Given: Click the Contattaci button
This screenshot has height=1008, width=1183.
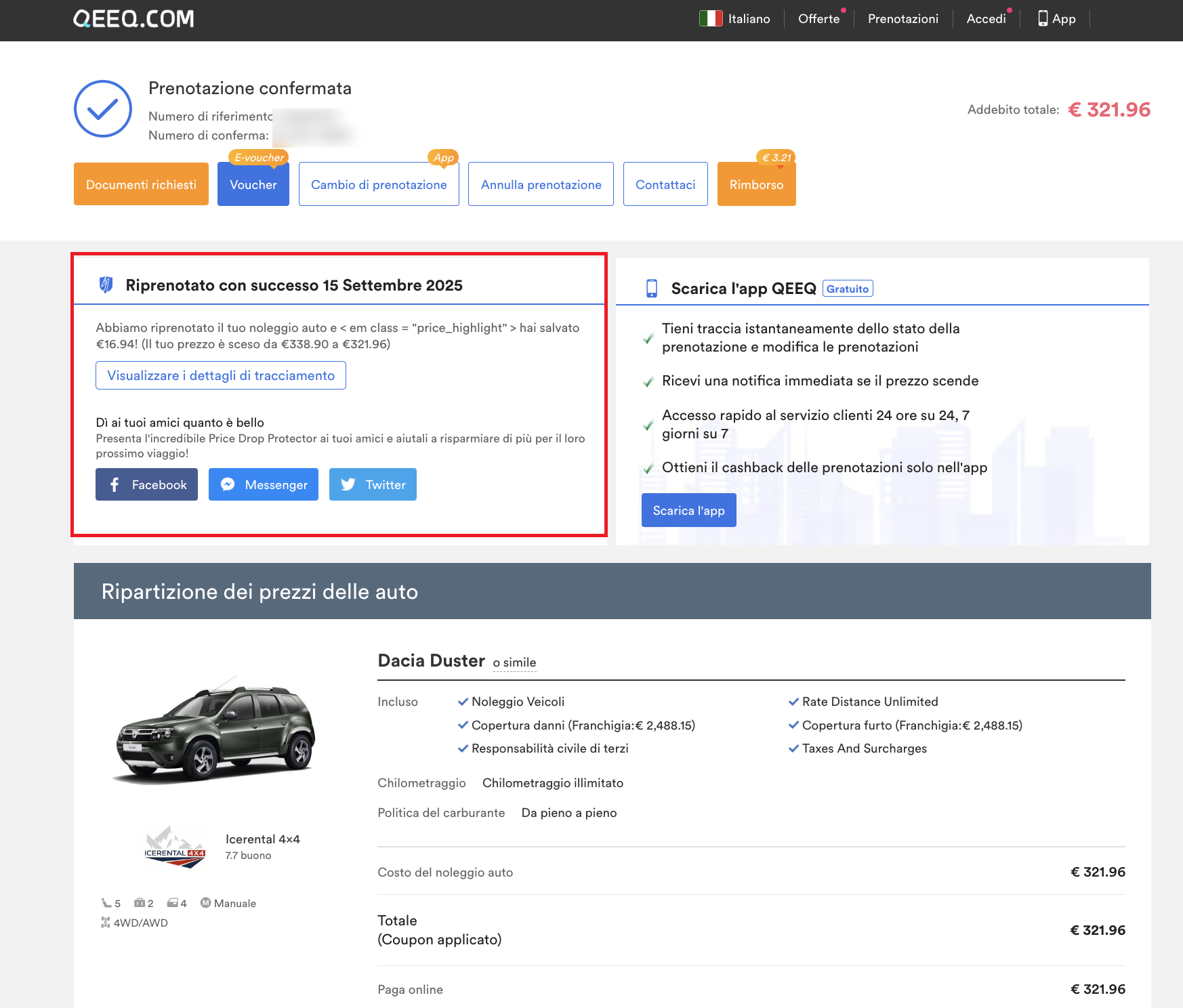Looking at the screenshot, I should [665, 184].
